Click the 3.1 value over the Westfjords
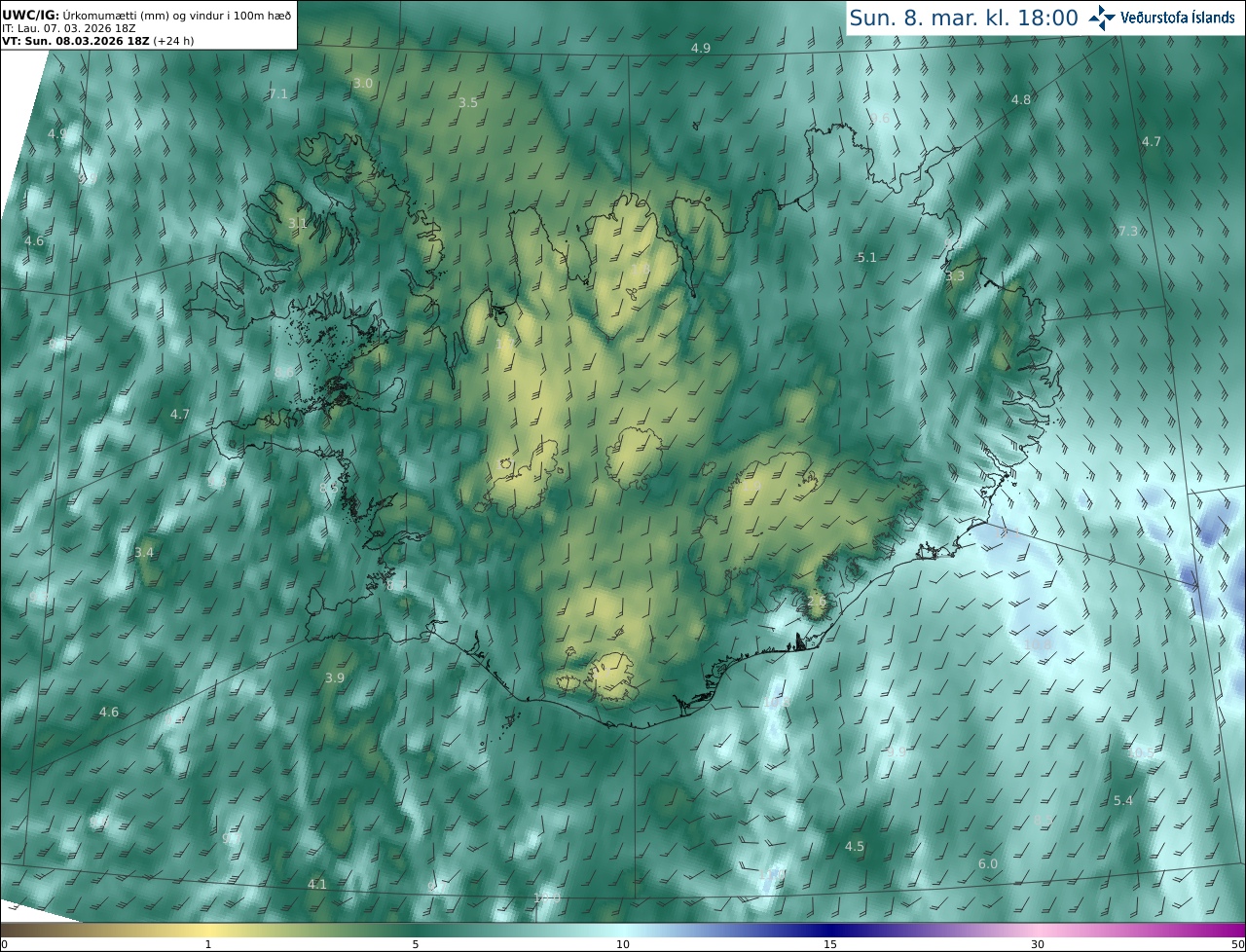The width and height of the screenshot is (1246, 952). click(x=298, y=223)
